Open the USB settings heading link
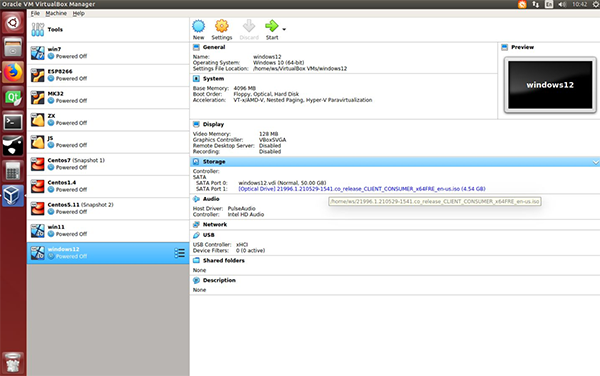The image size is (600, 376). 209,235
